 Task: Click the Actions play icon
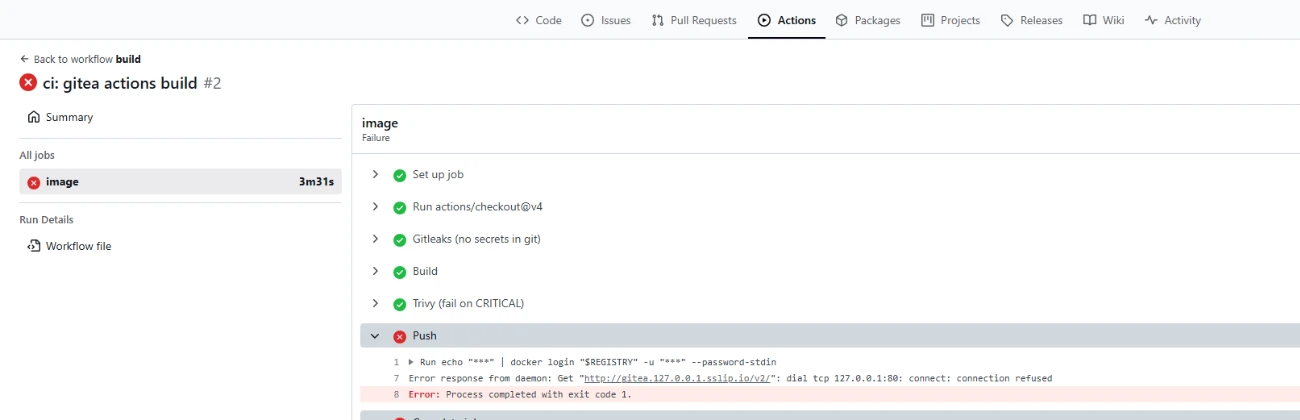764,20
